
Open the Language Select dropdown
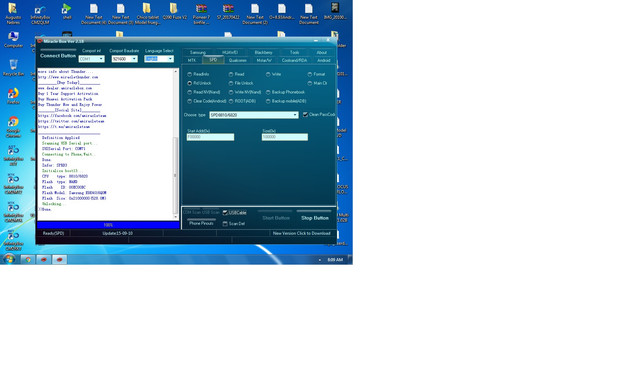[159, 59]
